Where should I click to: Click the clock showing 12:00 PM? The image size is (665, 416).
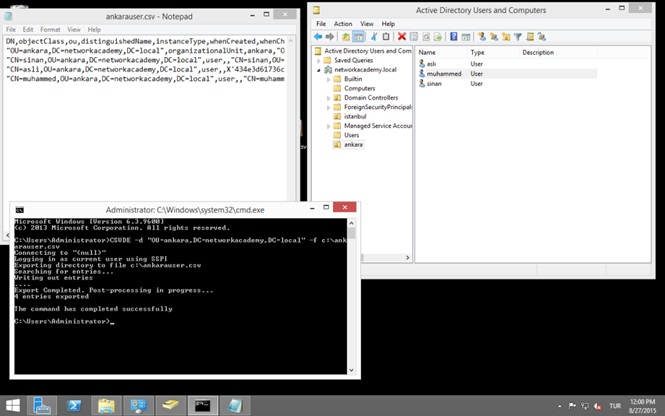coord(642,406)
